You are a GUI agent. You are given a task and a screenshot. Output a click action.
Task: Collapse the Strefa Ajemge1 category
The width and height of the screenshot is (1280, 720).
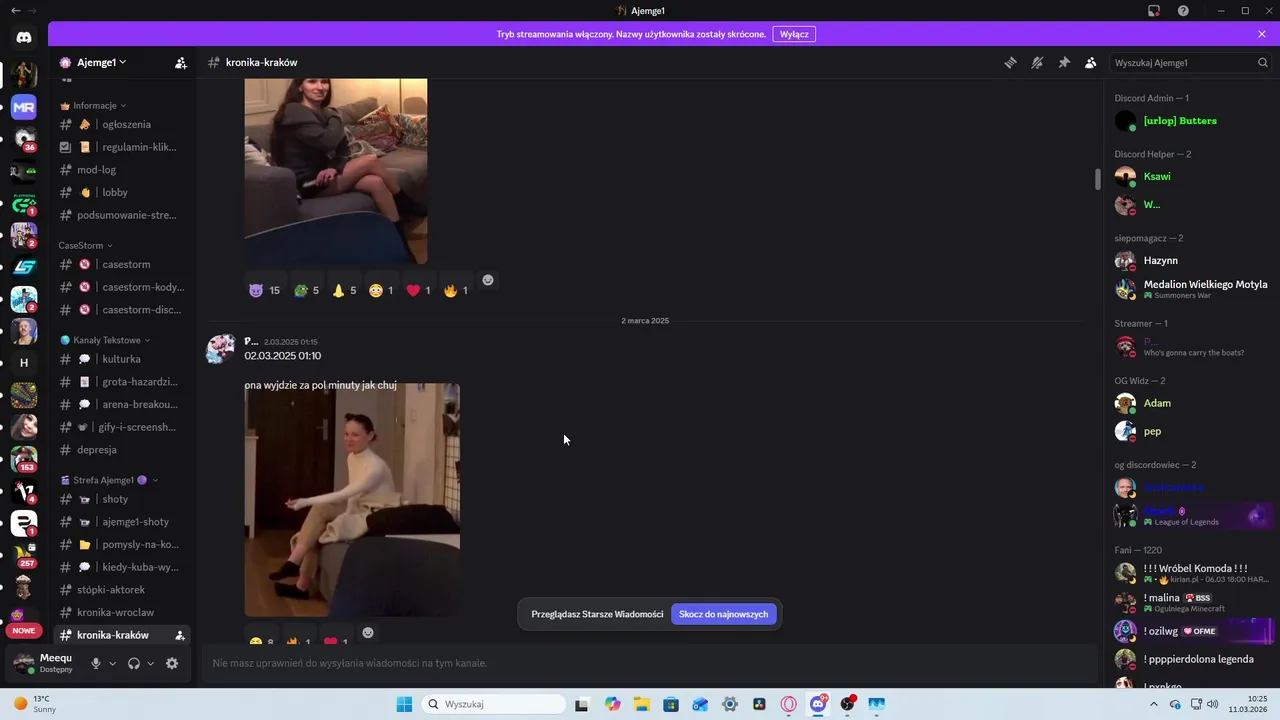109,480
